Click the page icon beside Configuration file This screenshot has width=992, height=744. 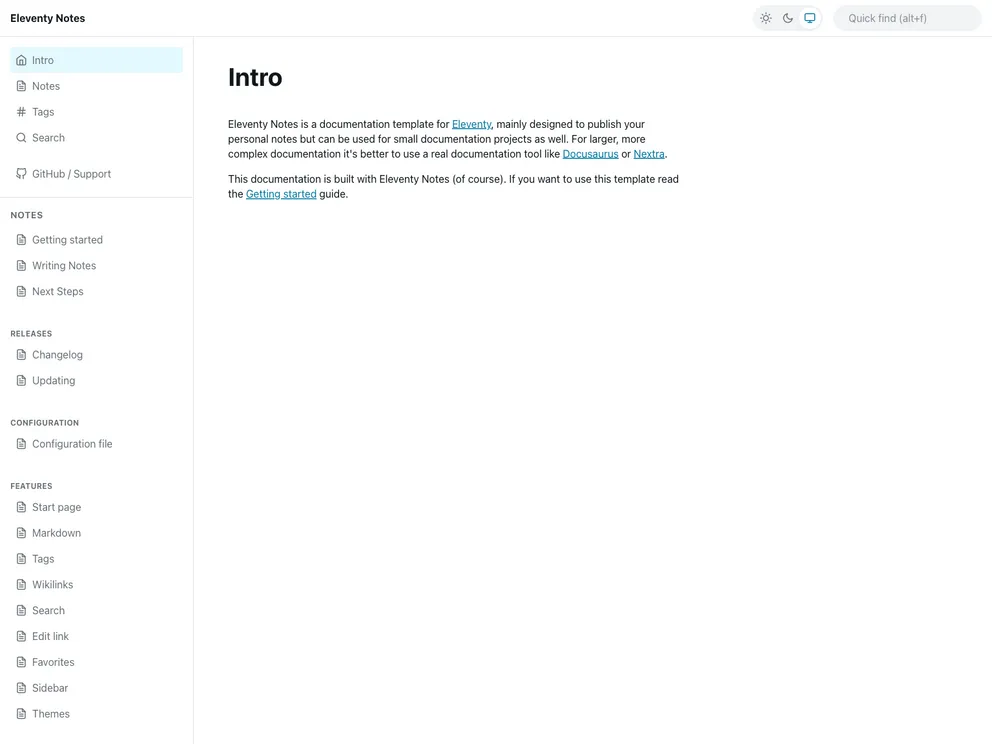pyautogui.click(x=22, y=444)
